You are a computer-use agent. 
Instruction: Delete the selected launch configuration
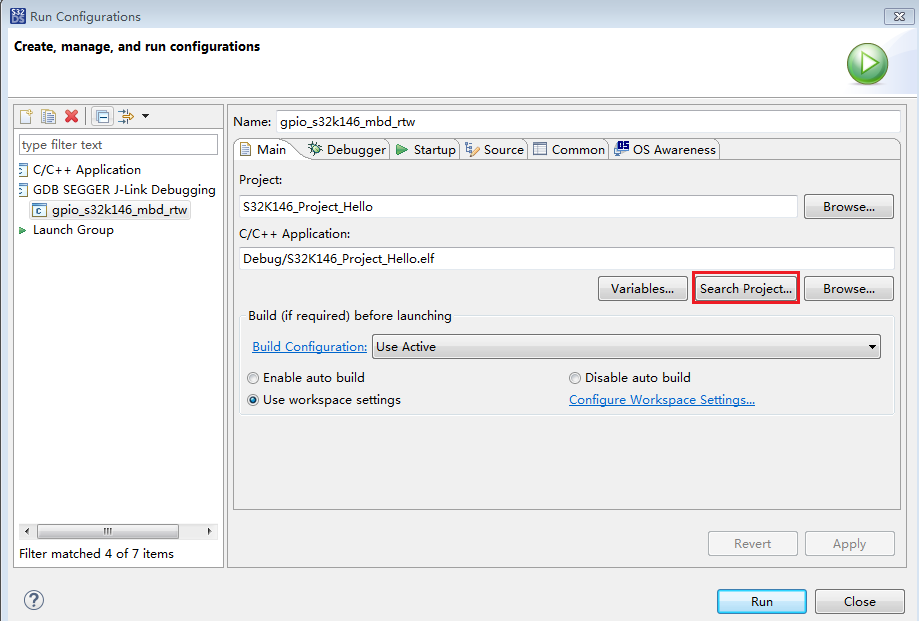[70, 116]
